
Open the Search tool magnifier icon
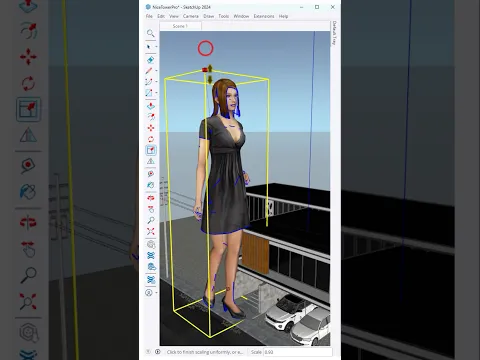tap(150, 33)
